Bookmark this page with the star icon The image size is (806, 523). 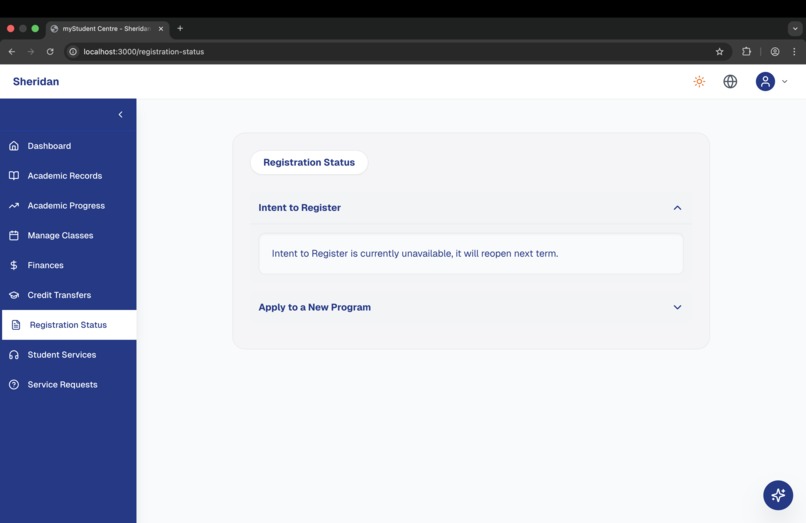point(720,51)
